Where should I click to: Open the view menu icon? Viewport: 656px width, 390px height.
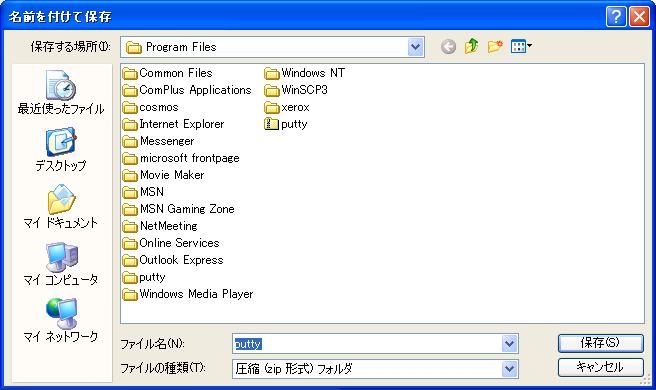click(521, 46)
